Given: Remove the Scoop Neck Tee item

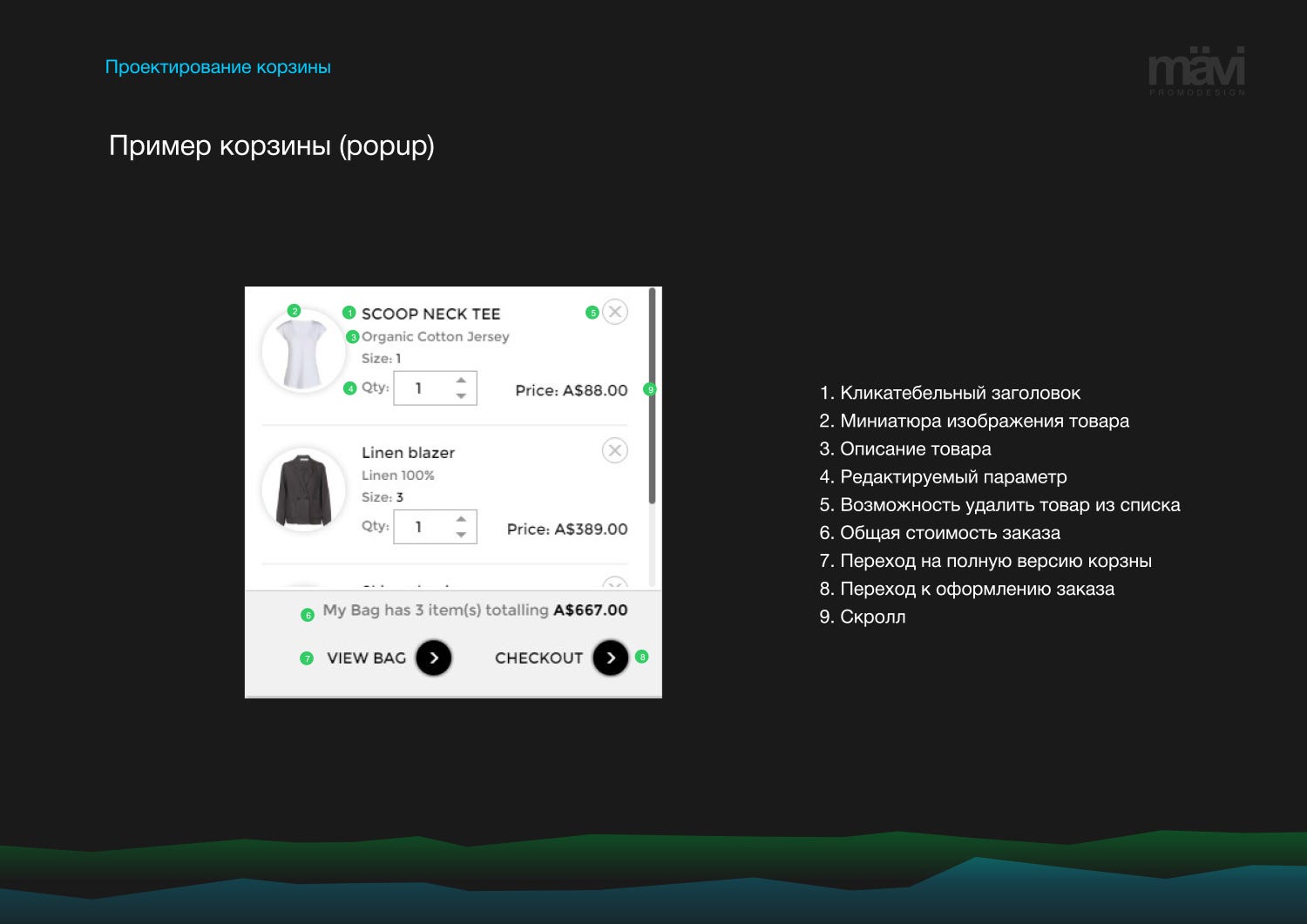Looking at the screenshot, I should click(x=615, y=312).
